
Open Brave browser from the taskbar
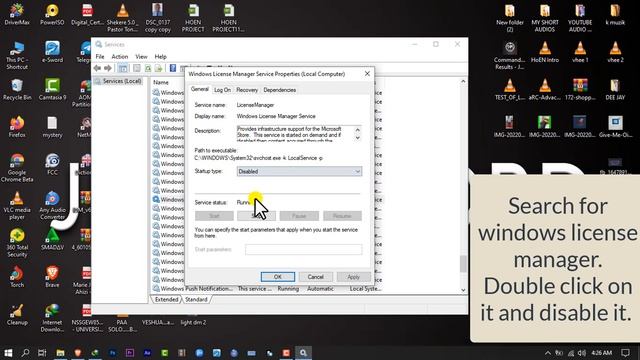[78, 353]
